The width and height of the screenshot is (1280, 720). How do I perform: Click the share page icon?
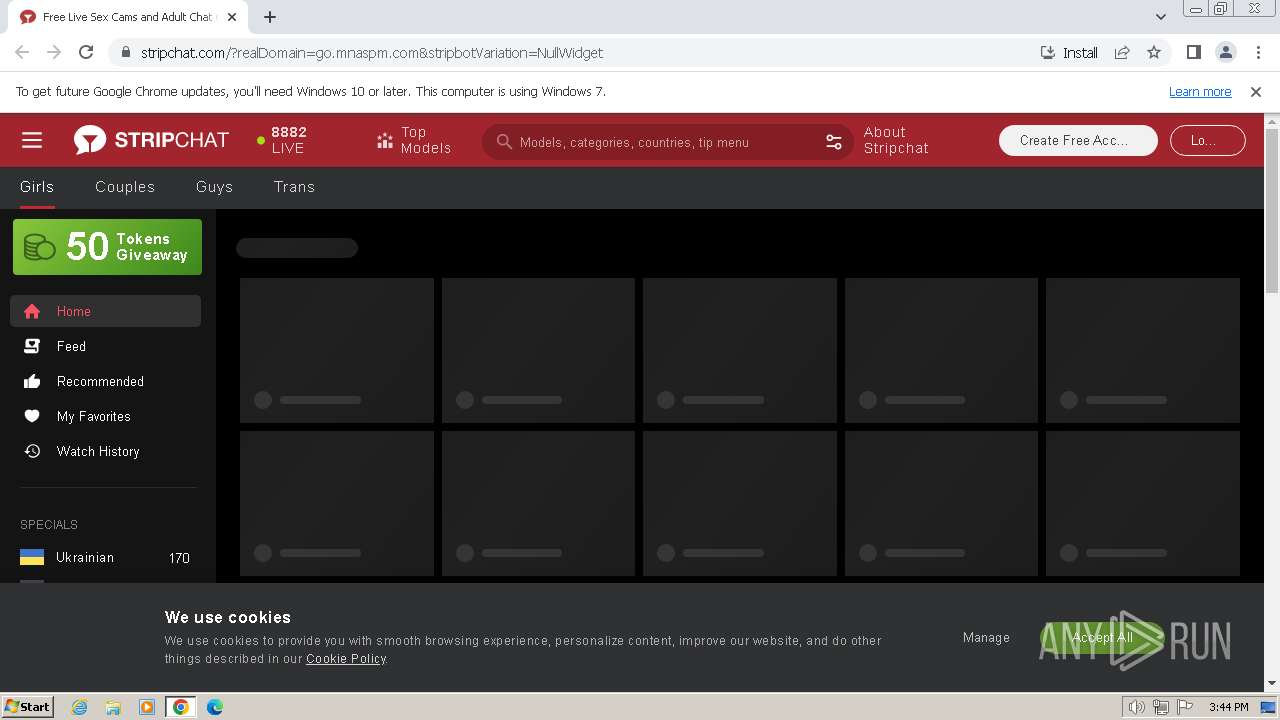pyautogui.click(x=1122, y=53)
